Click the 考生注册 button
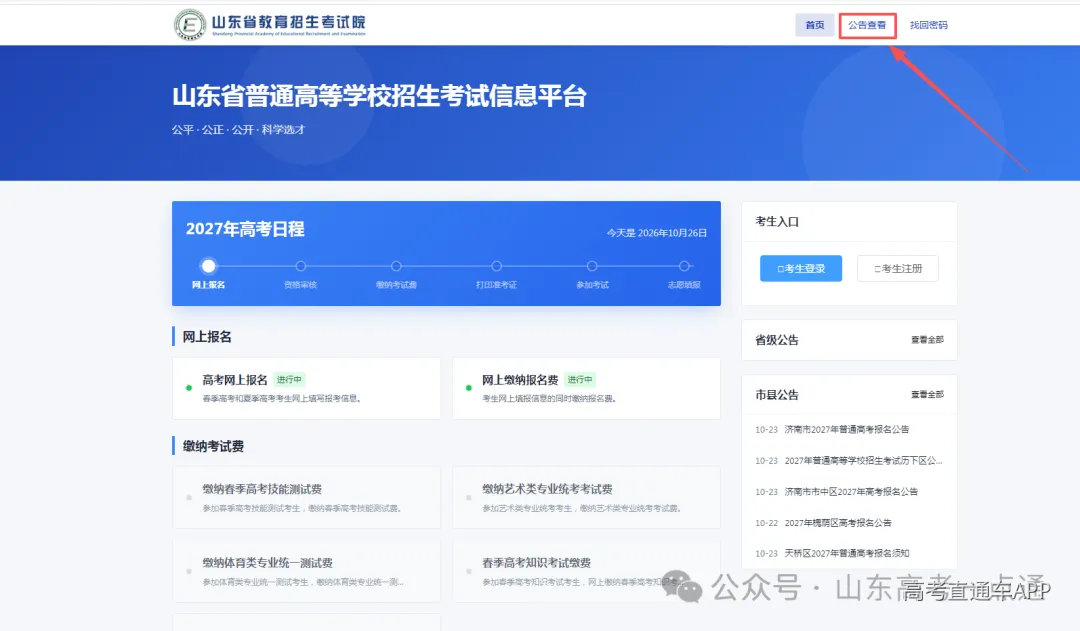Image resolution: width=1080 pixels, height=631 pixels. tap(898, 269)
